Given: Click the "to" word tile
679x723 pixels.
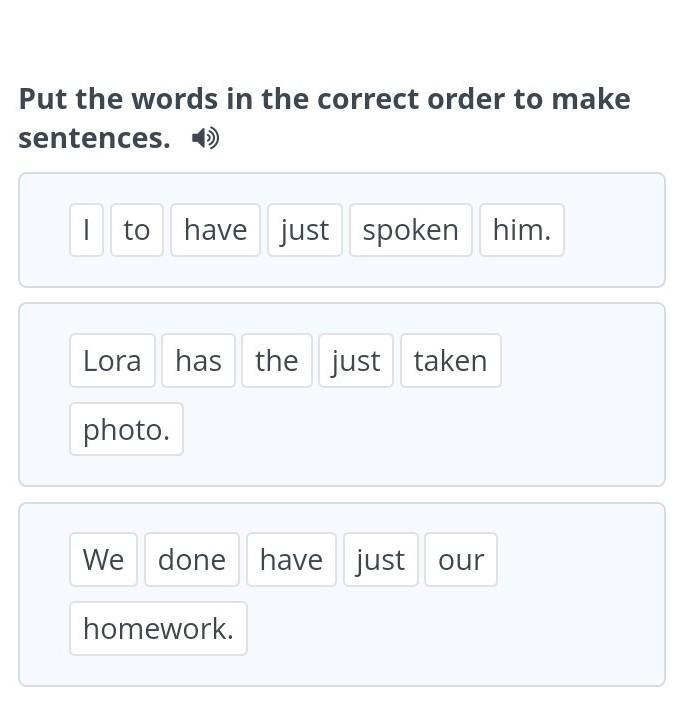Looking at the screenshot, I should (137, 230).
